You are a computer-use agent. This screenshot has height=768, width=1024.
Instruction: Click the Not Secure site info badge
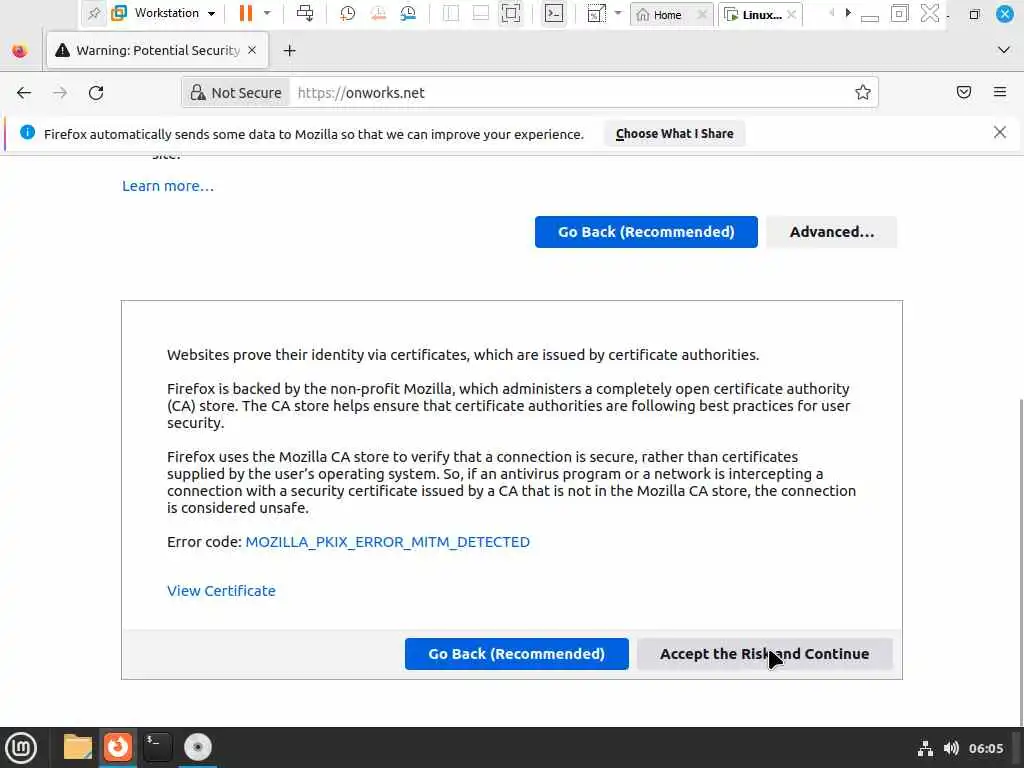(x=236, y=93)
